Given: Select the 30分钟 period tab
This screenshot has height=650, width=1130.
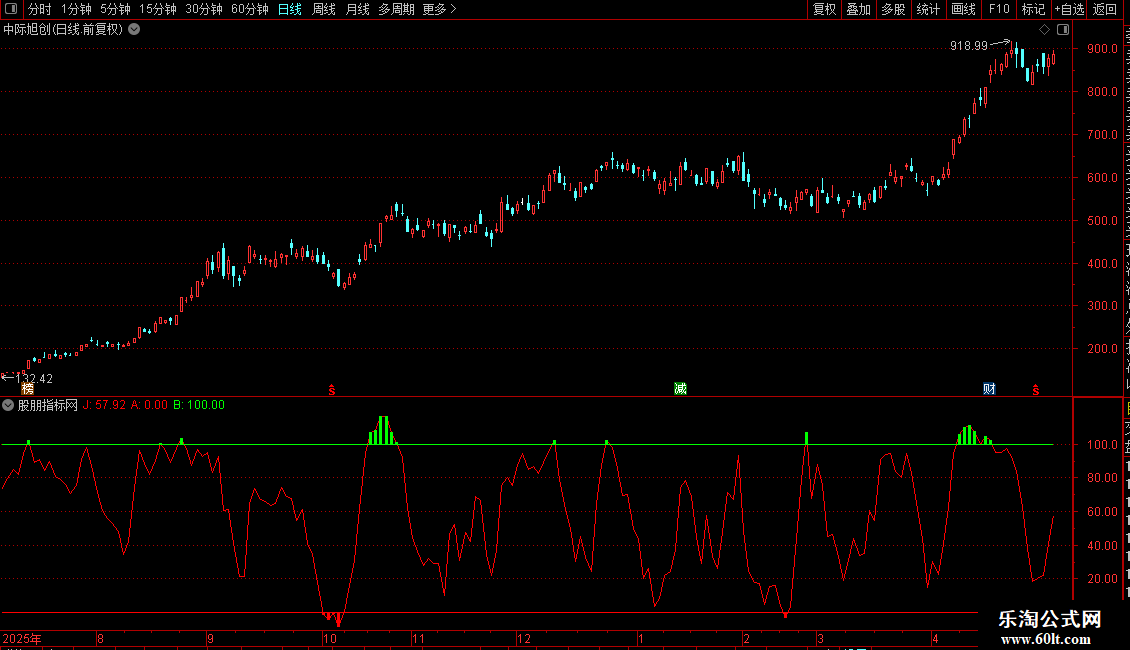Looking at the screenshot, I should pyautogui.click(x=203, y=9).
